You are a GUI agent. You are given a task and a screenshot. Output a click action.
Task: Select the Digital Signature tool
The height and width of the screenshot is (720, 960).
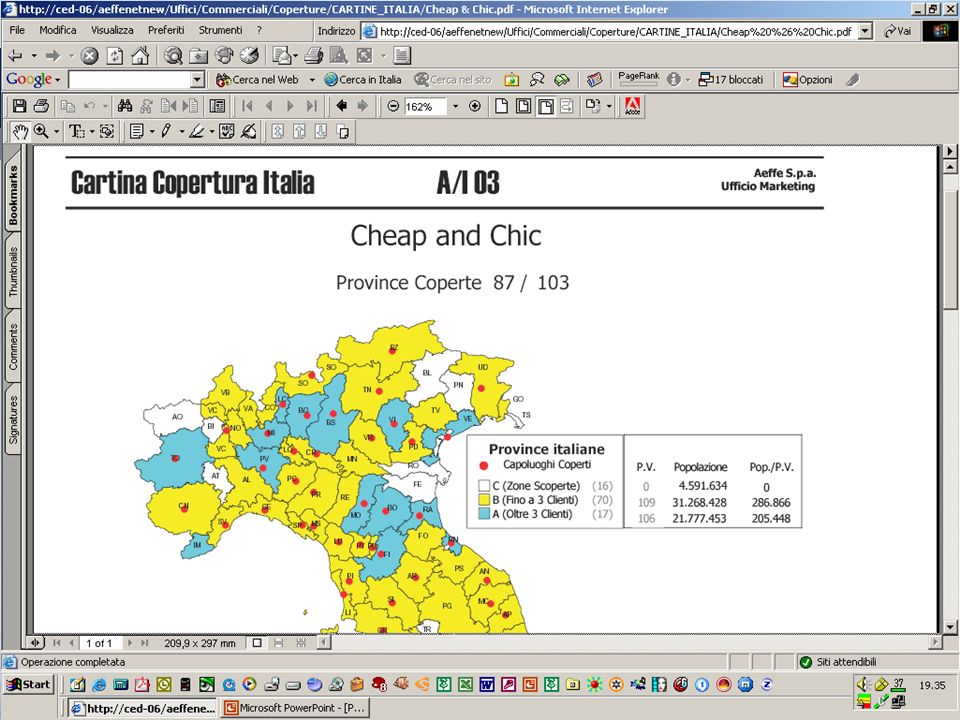(249, 131)
